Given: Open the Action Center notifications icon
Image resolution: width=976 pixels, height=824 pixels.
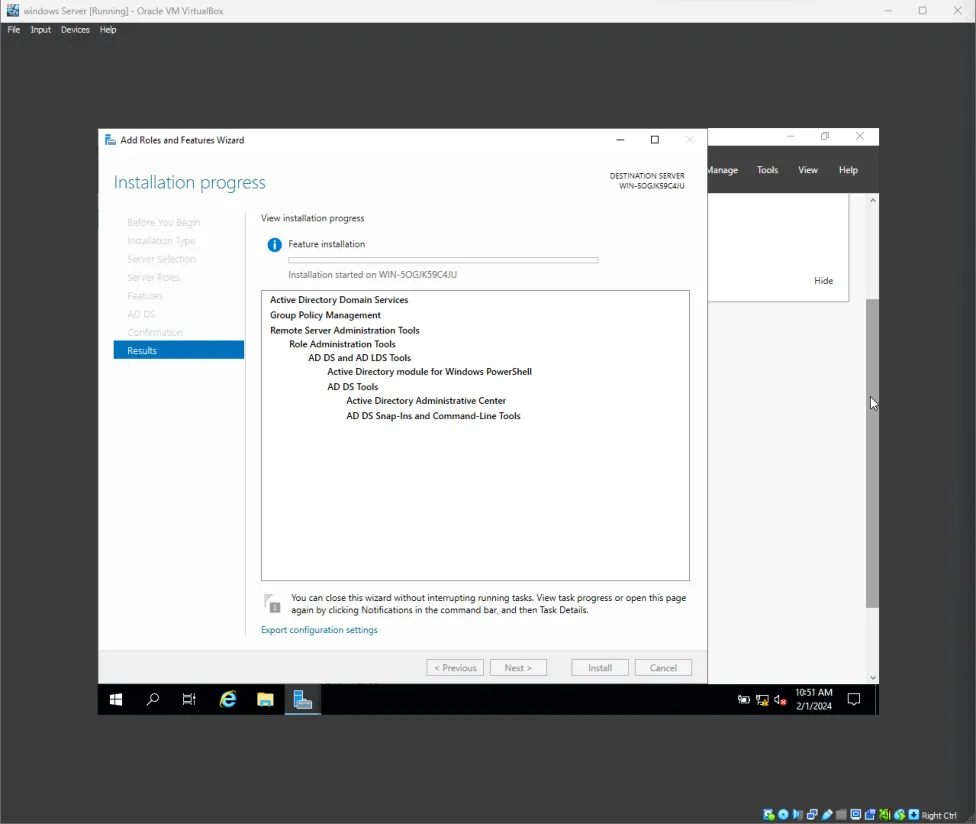Looking at the screenshot, I should tap(854, 700).
